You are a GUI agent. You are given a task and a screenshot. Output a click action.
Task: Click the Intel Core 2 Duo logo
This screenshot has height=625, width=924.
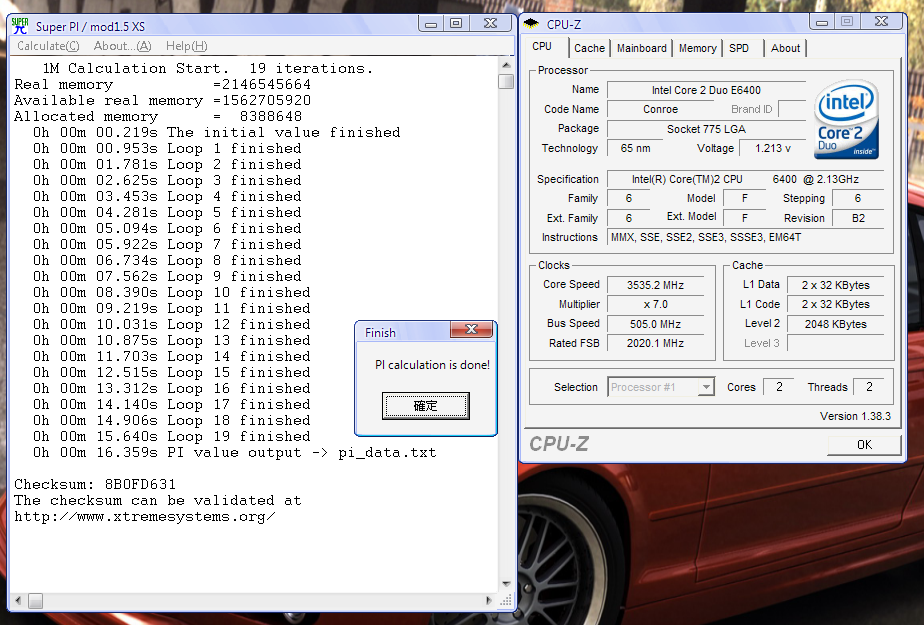click(846, 120)
